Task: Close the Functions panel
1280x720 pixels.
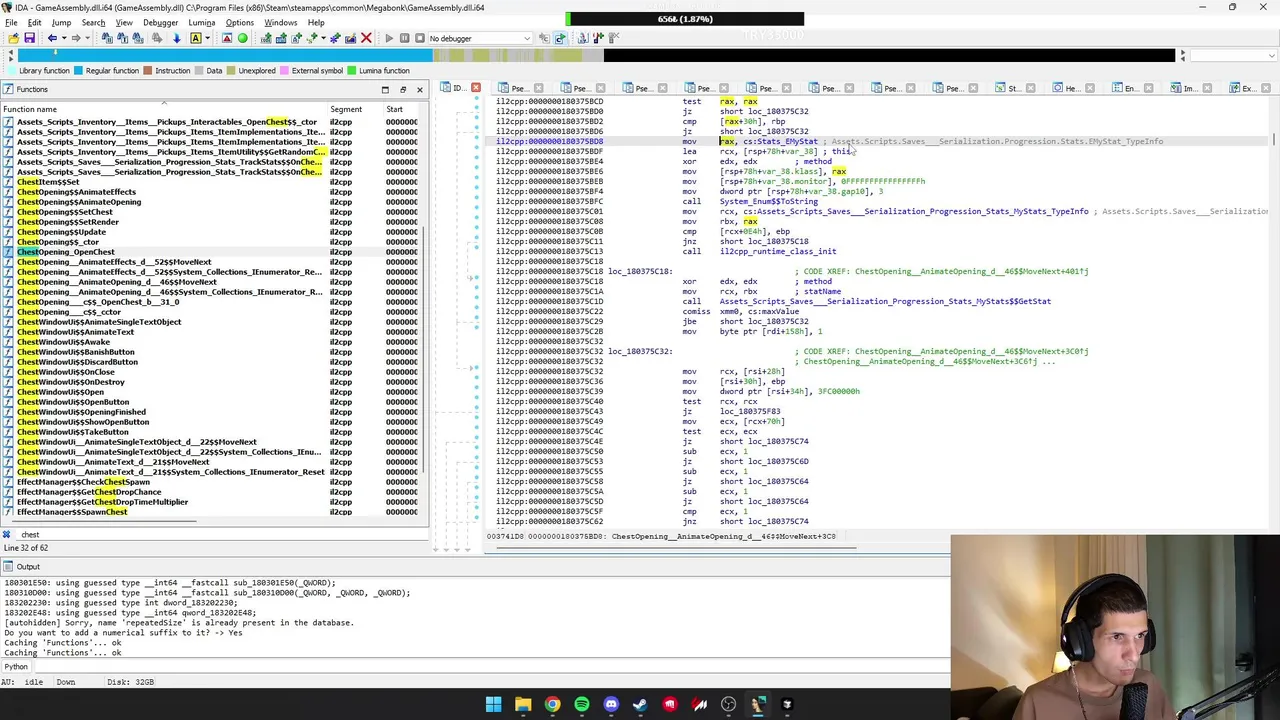Action: pyautogui.click(x=419, y=90)
